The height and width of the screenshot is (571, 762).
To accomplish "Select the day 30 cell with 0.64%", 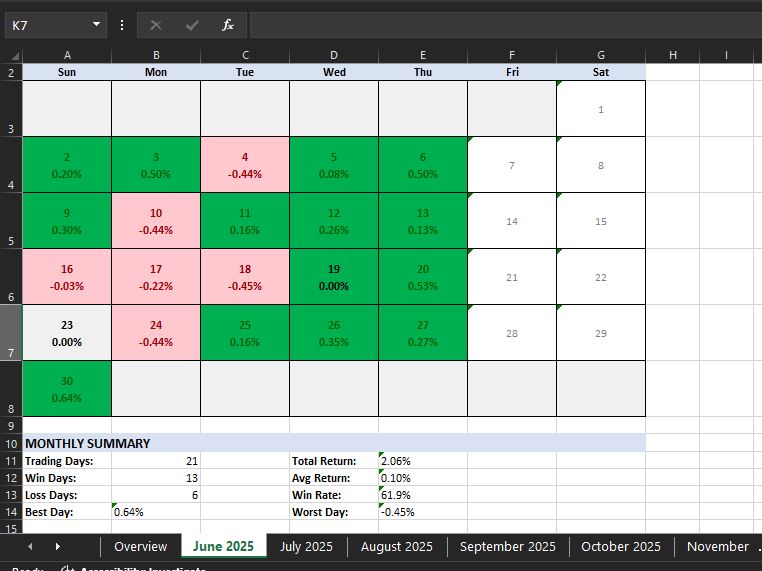I will pos(67,389).
